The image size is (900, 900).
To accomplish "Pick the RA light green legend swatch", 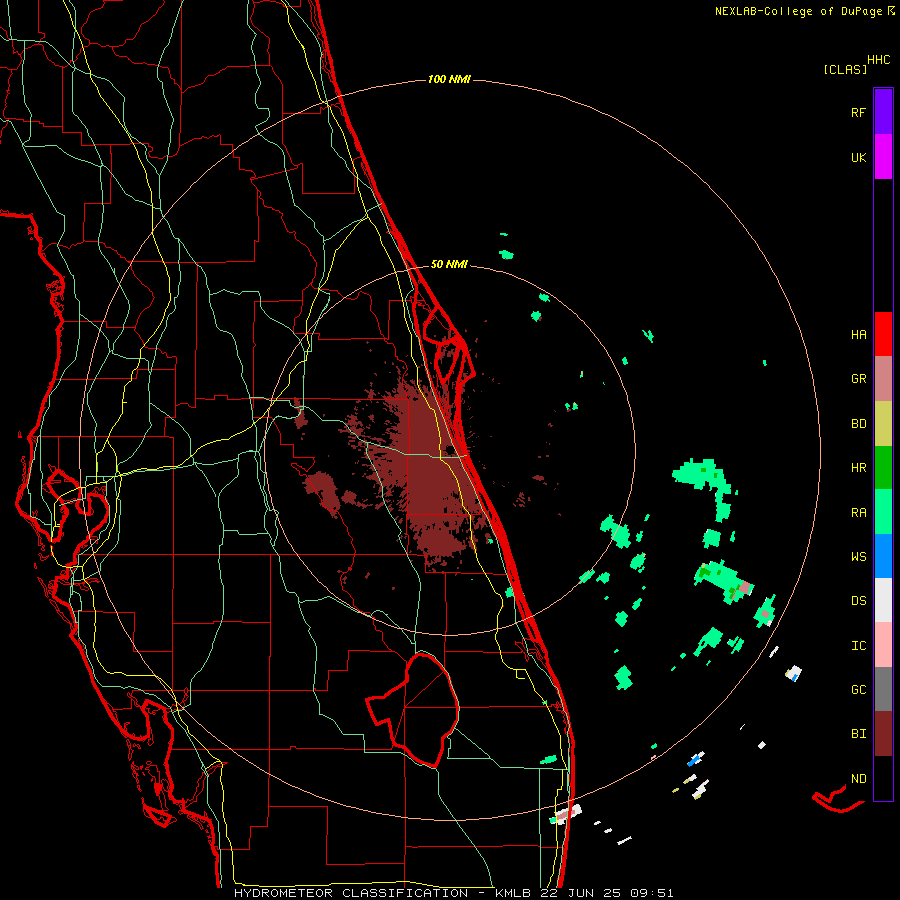I will click(883, 511).
